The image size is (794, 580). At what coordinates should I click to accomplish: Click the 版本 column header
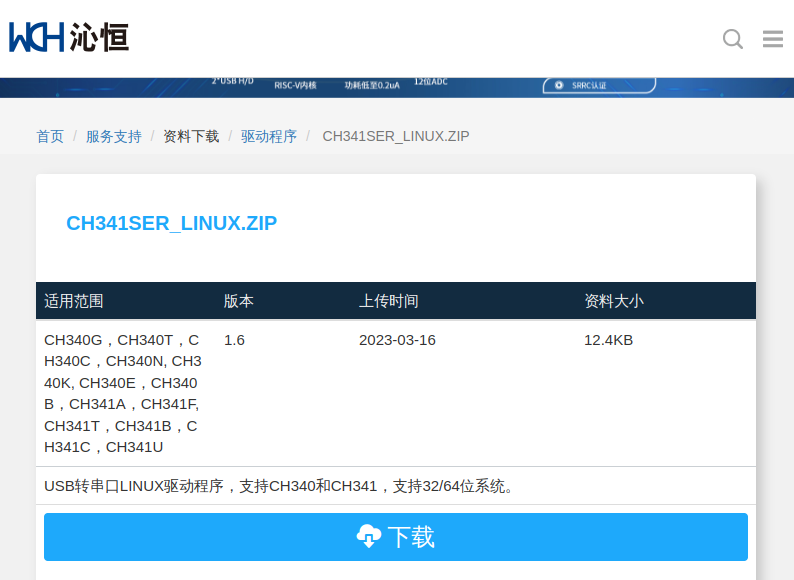[x=239, y=301]
